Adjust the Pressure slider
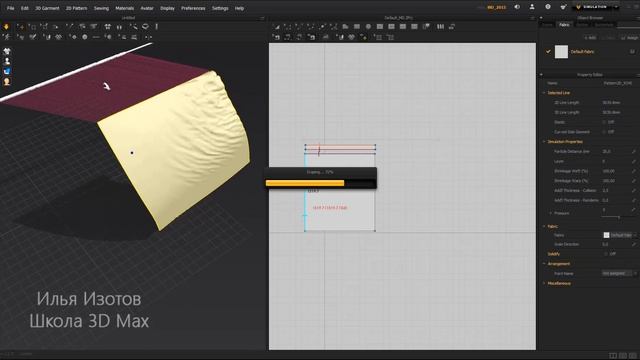This screenshot has height=360, width=640. click(x=619, y=217)
